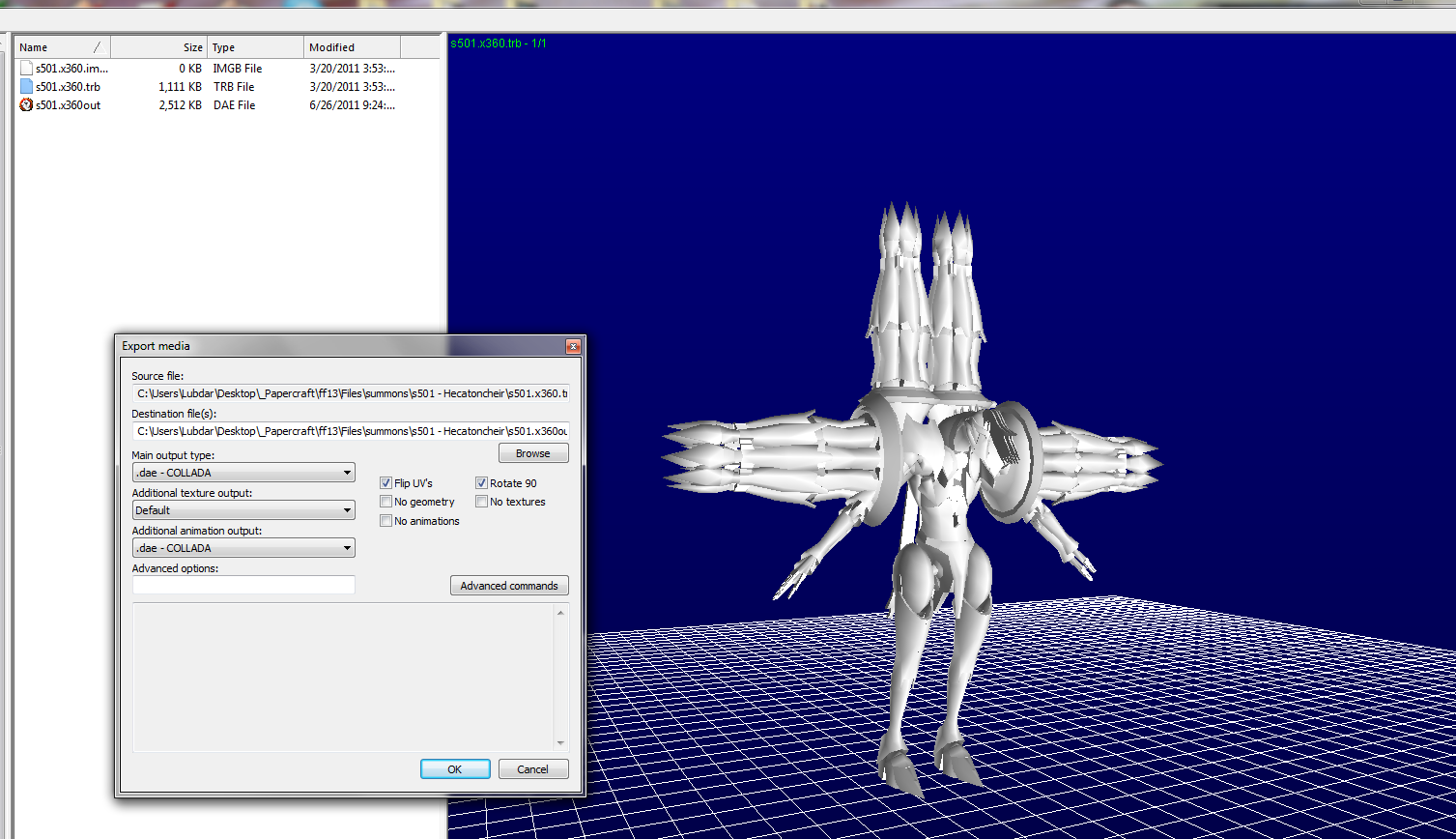Viewport: 1456px width, 839px height.
Task: Click the Destination file(s) path field
Action: (x=351, y=431)
